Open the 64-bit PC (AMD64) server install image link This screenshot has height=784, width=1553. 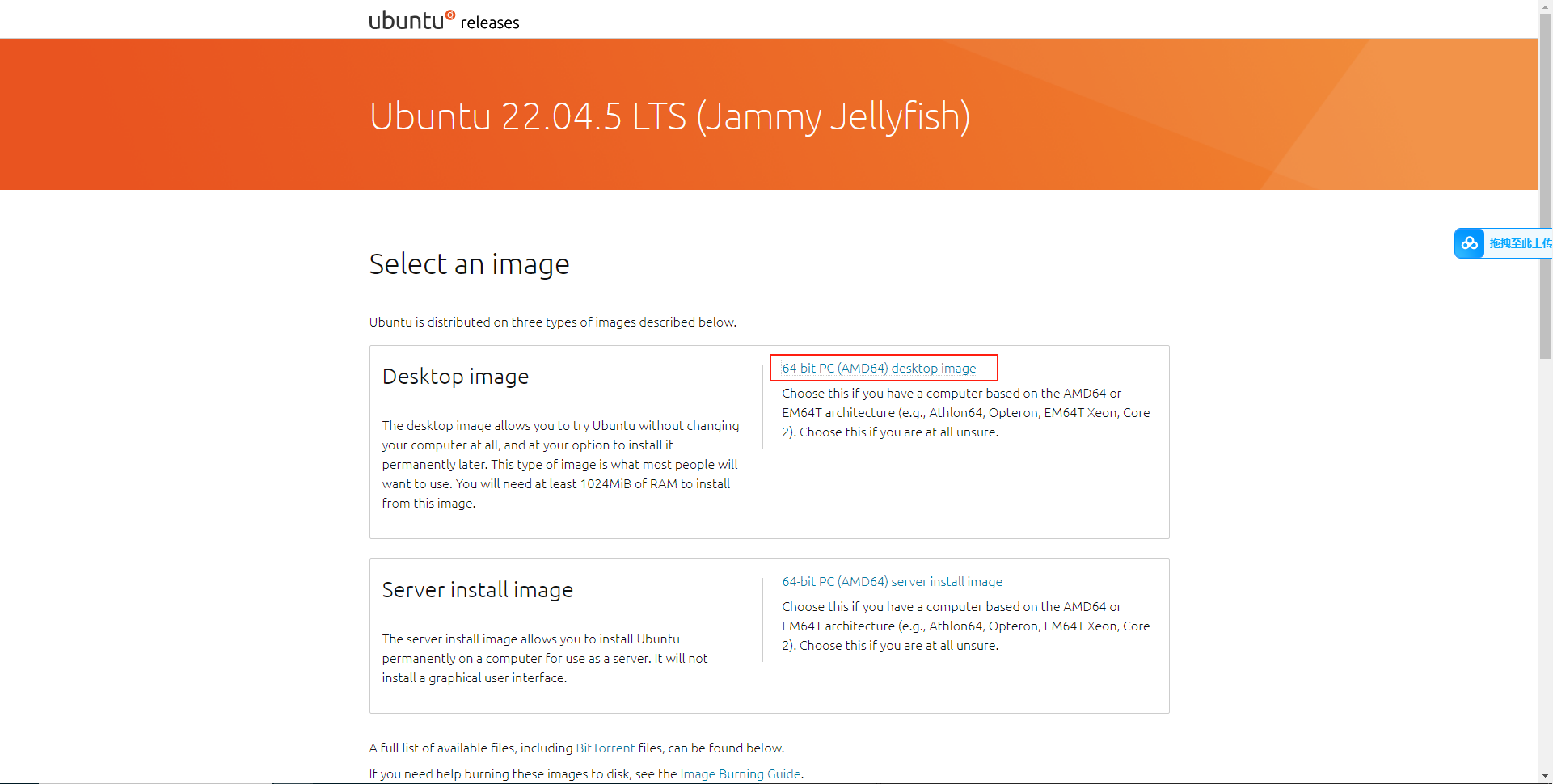(892, 581)
